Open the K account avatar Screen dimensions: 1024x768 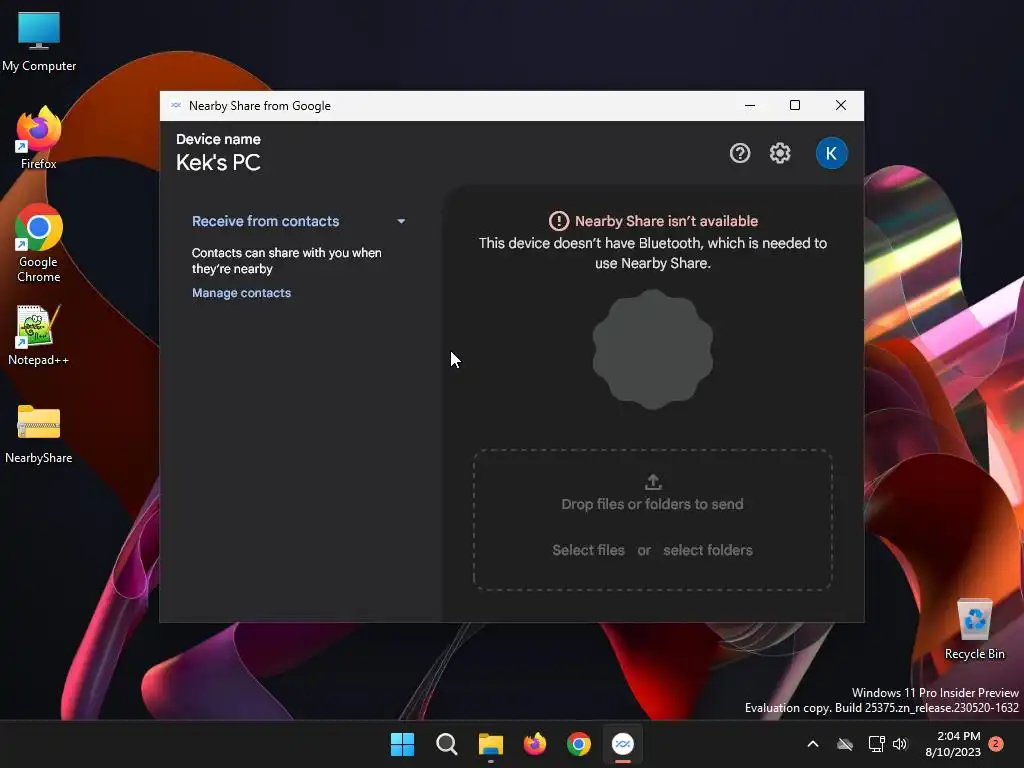[831, 153]
